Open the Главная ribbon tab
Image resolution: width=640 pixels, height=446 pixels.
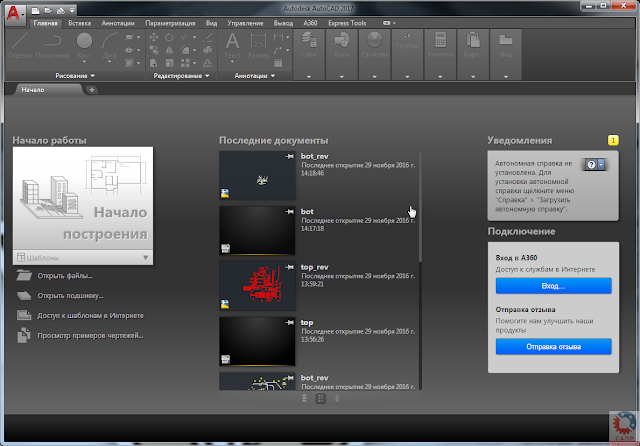click(x=46, y=23)
